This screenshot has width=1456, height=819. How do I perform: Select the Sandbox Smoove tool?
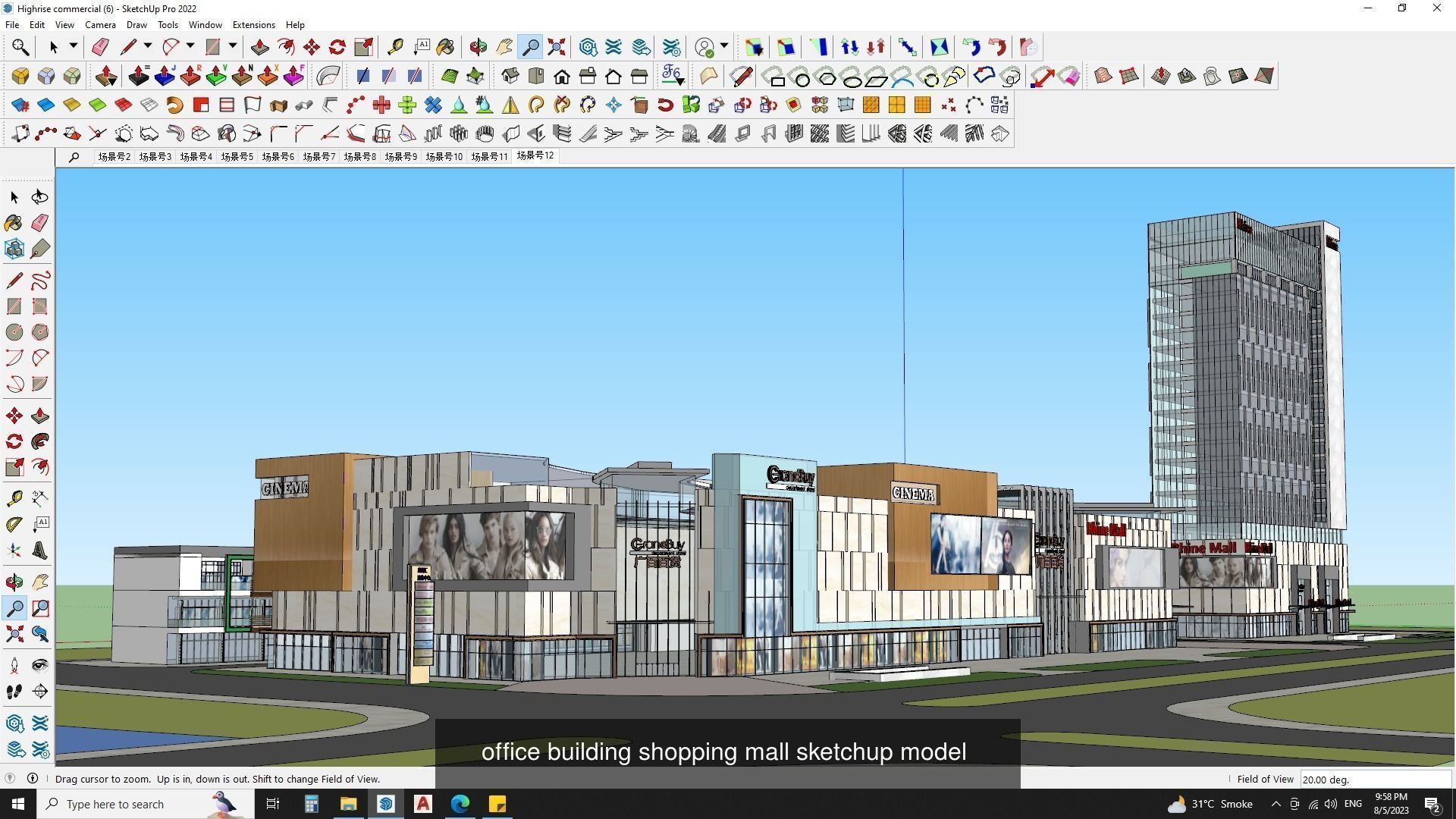[1161, 76]
